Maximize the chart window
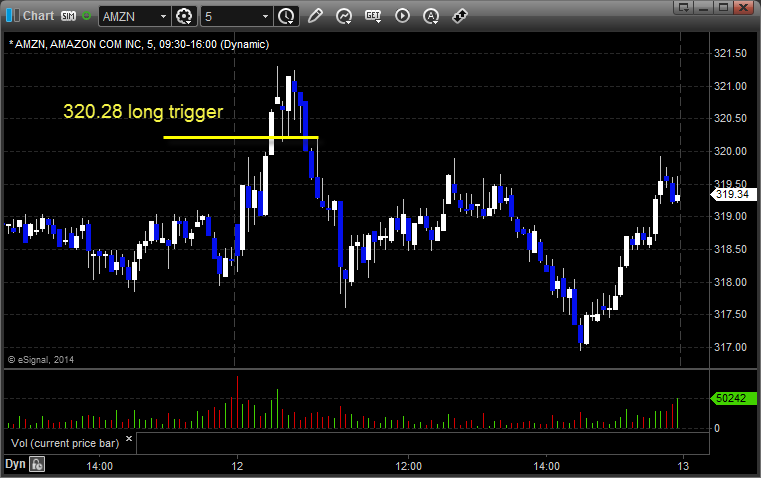This screenshot has height=478, width=761. (x=723, y=7)
